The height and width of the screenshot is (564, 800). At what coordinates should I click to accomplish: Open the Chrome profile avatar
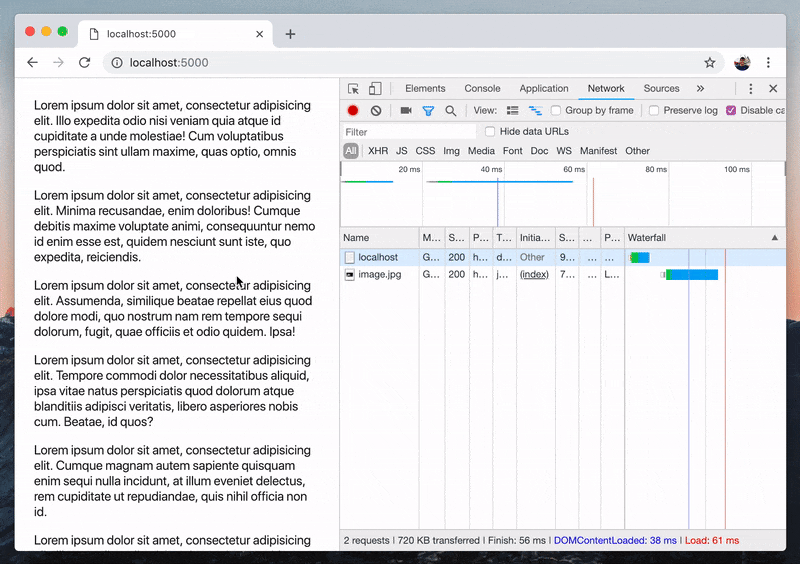pos(742,63)
